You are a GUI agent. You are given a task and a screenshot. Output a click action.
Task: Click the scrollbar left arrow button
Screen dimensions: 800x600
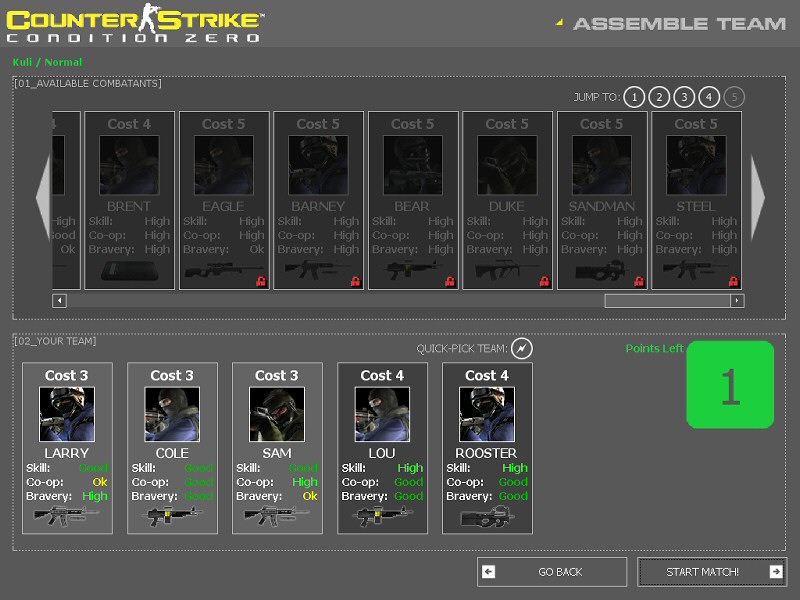(x=59, y=301)
